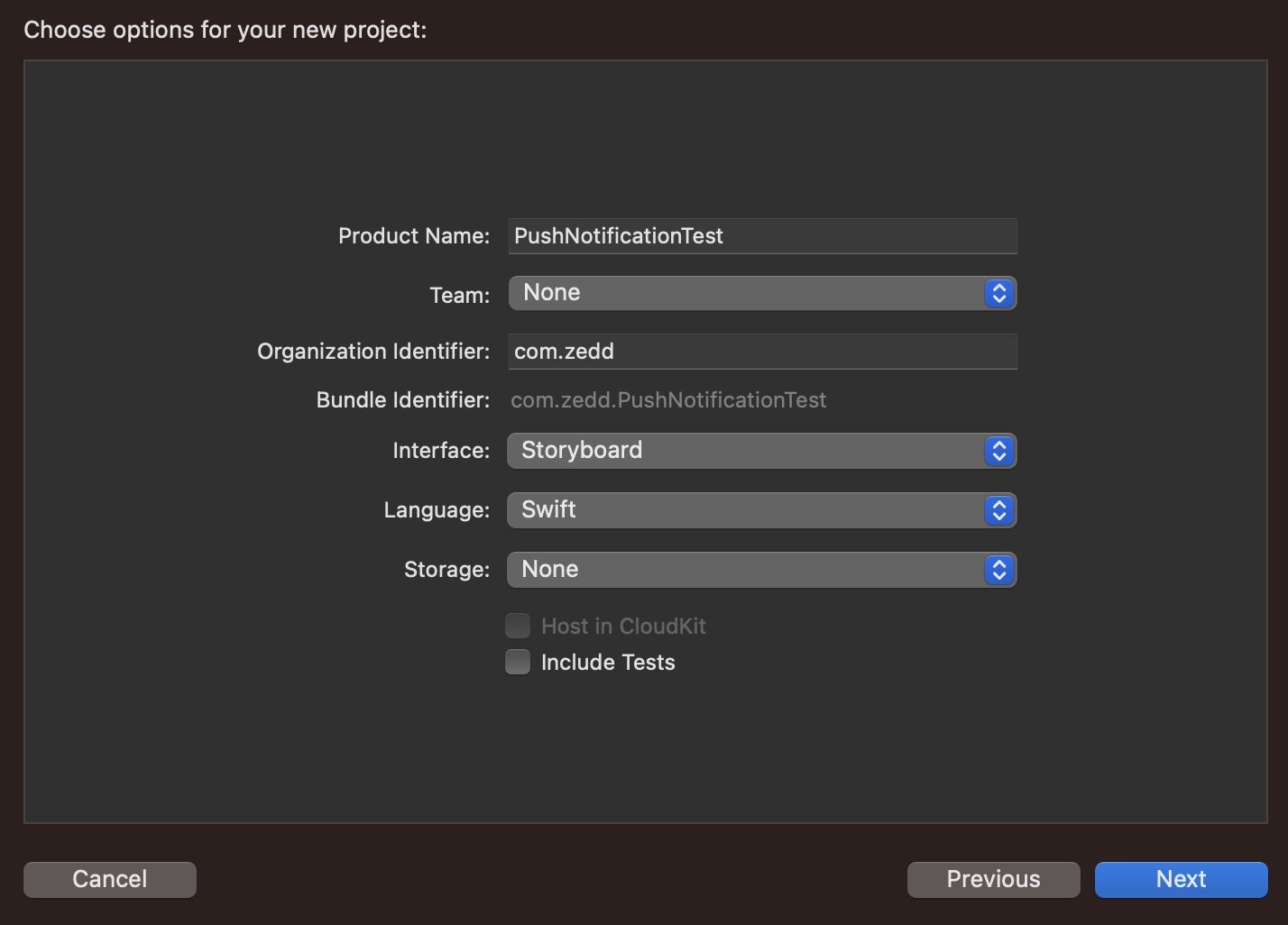Click the bundle identifier text com.zedd.PushNotificationTest

tap(668, 400)
